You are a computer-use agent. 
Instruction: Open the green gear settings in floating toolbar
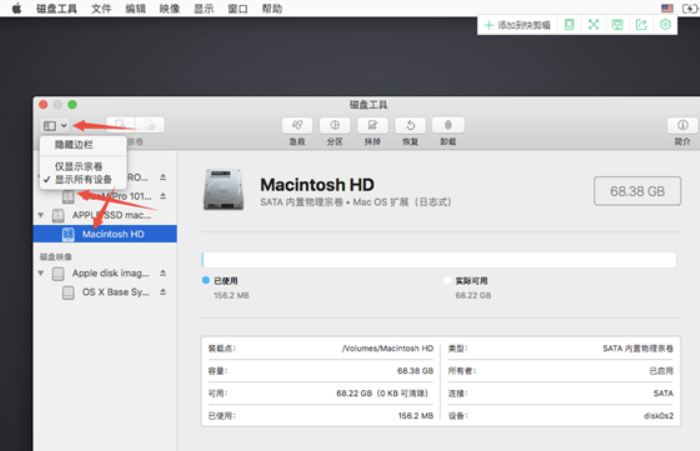point(665,25)
